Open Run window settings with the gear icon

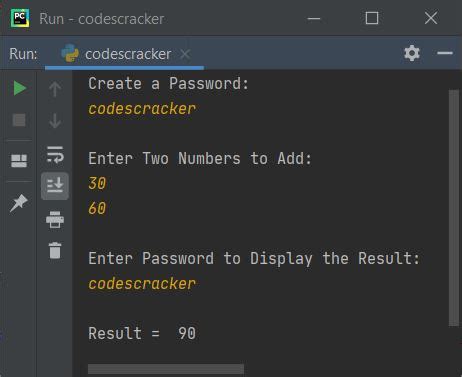point(412,53)
